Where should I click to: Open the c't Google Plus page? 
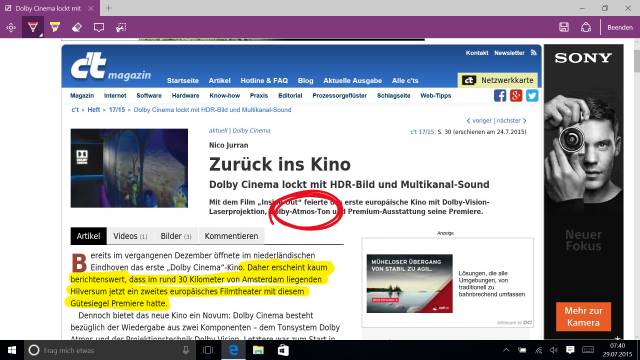point(516,96)
